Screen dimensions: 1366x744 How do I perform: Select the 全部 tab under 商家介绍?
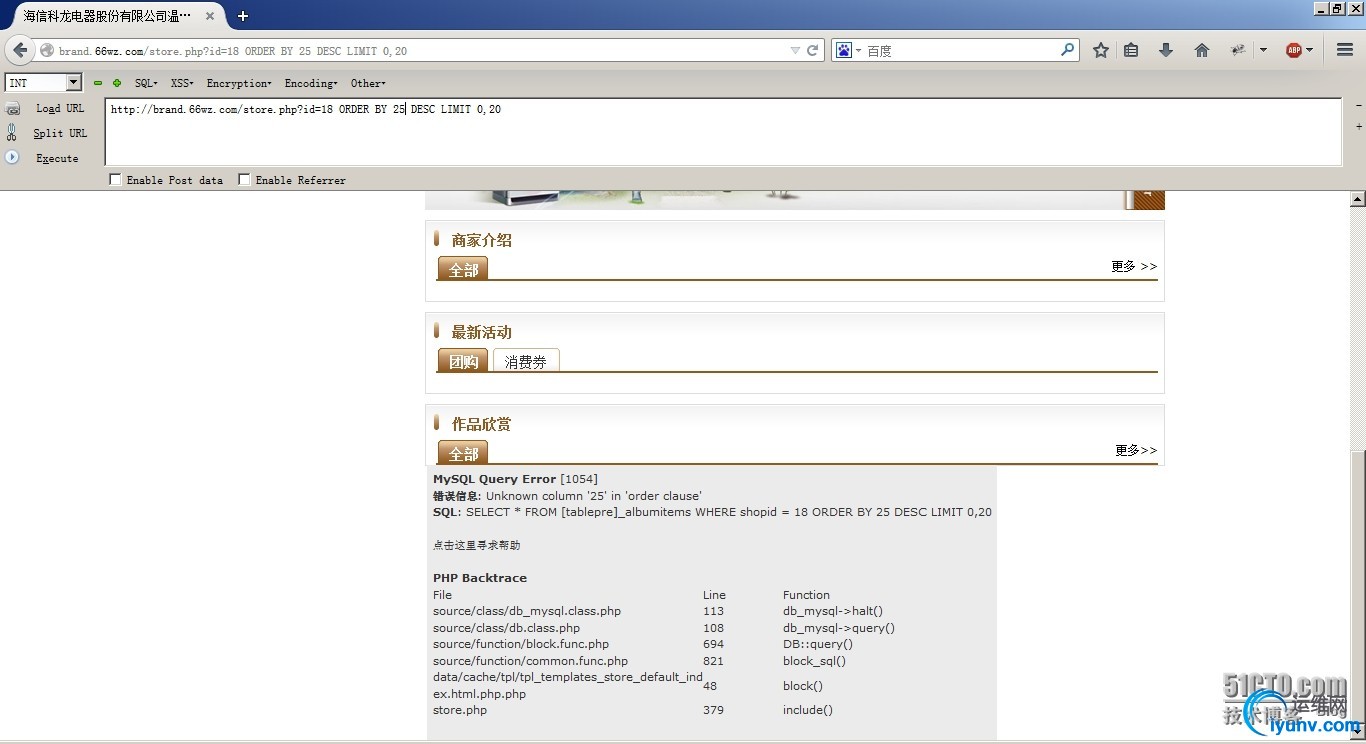(x=463, y=269)
